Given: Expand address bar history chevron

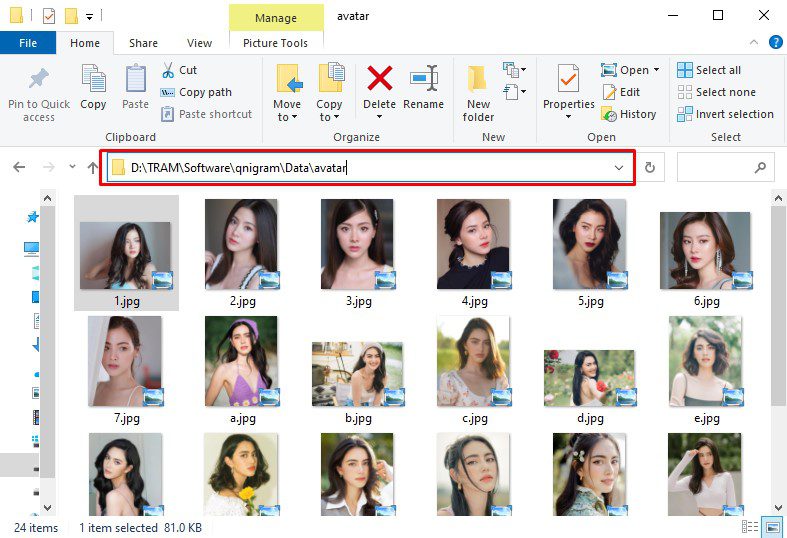Looking at the screenshot, I should pos(619,168).
